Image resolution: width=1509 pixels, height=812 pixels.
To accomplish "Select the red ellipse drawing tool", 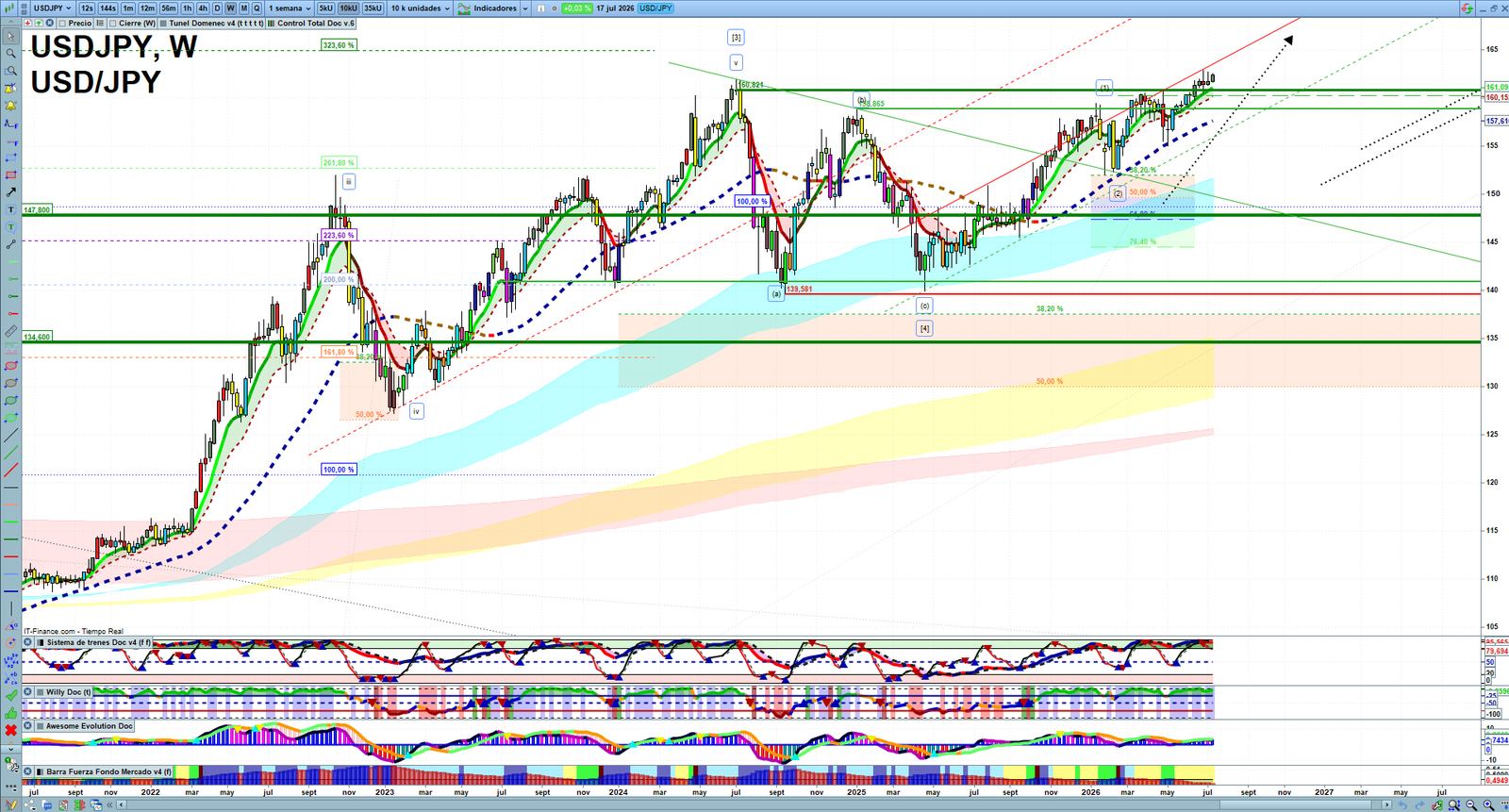I will pyautogui.click(x=11, y=365).
